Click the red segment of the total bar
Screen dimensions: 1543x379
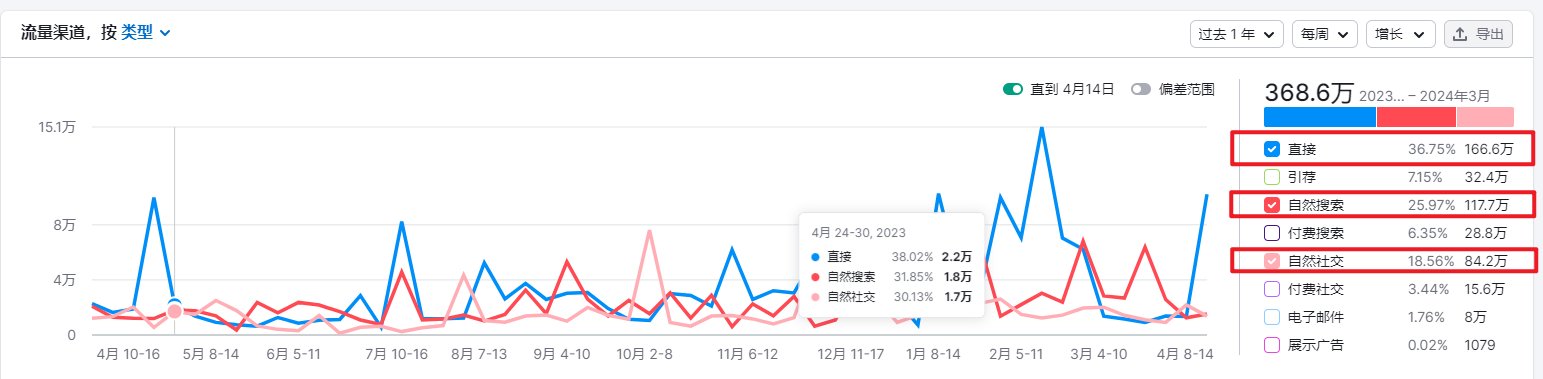[x=1416, y=117]
